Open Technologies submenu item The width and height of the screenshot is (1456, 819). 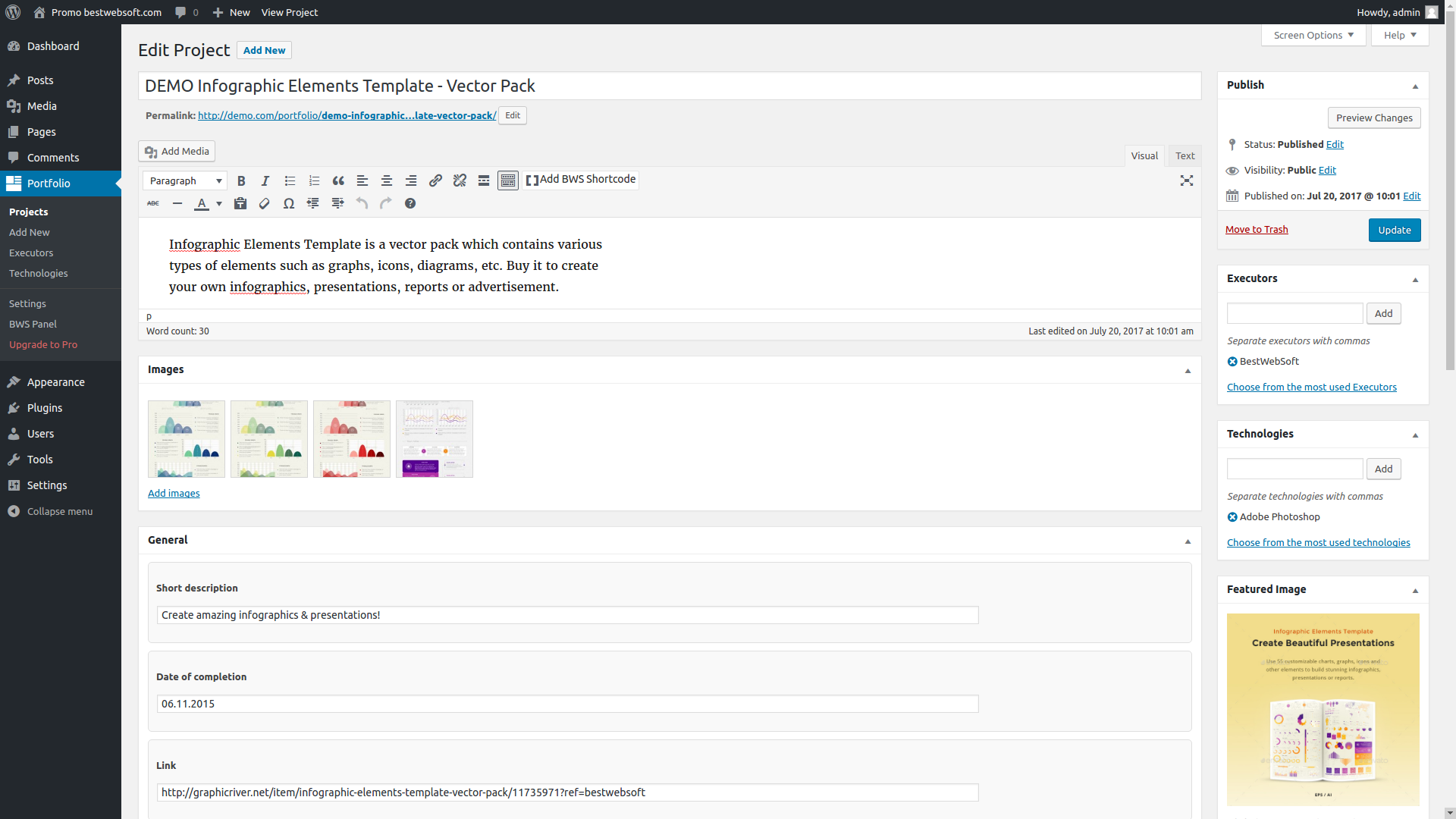click(39, 273)
